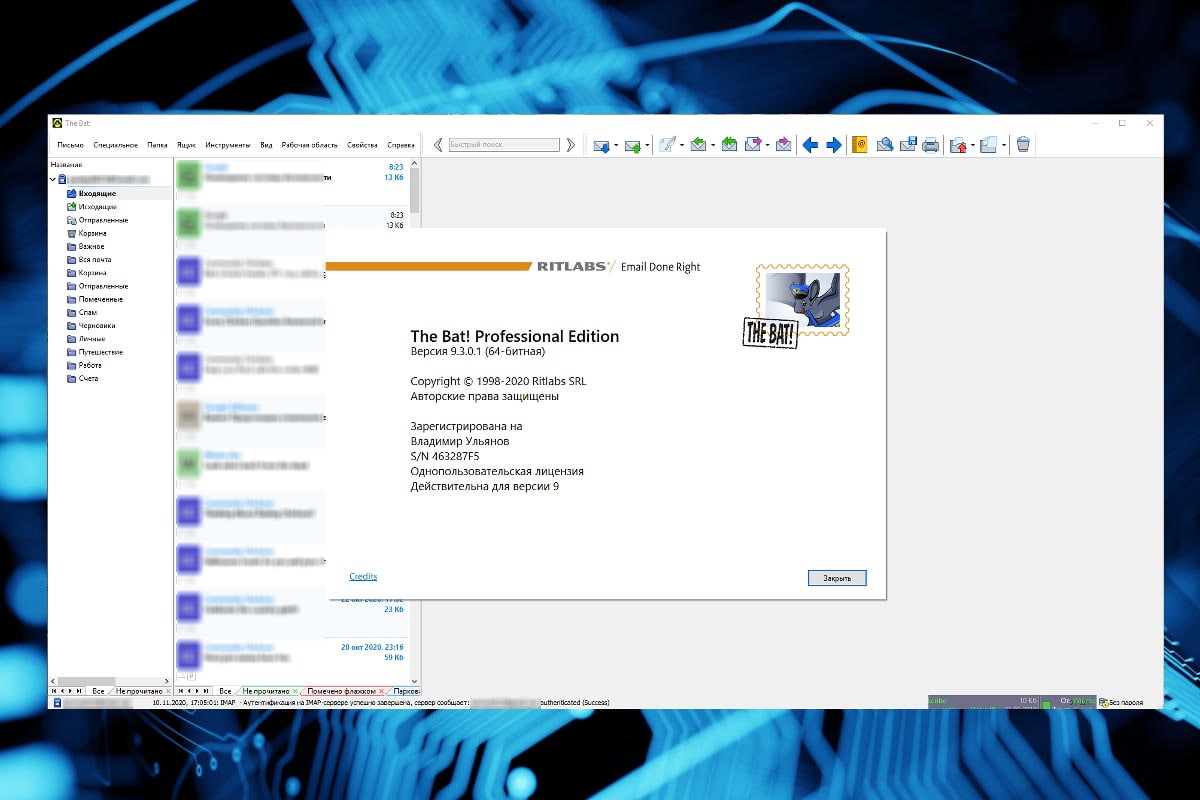Select the Не прочитано tab under folder tree
This screenshot has width=1200, height=800.
[x=139, y=691]
